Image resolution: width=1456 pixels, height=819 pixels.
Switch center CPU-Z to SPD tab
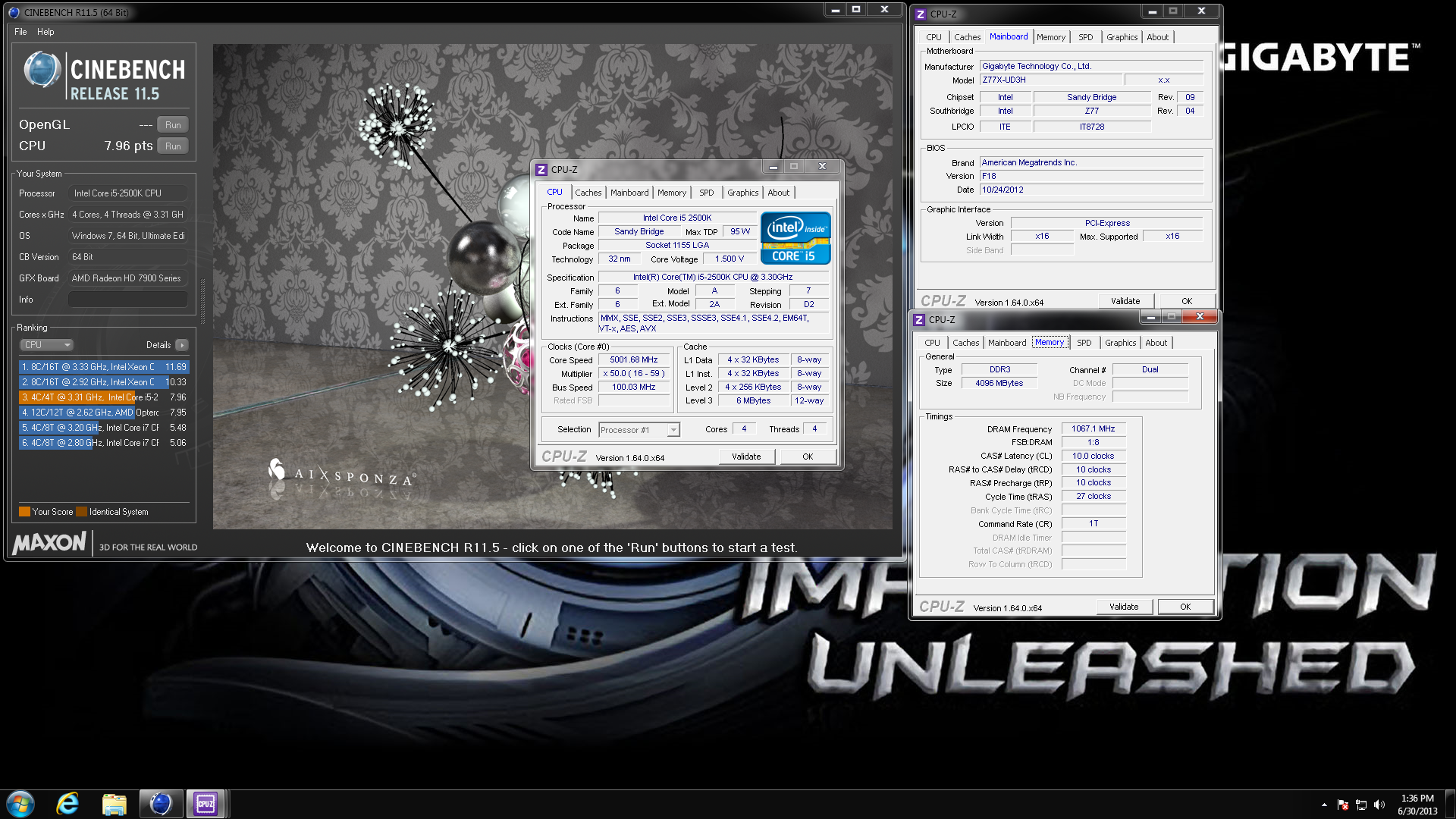coord(706,193)
